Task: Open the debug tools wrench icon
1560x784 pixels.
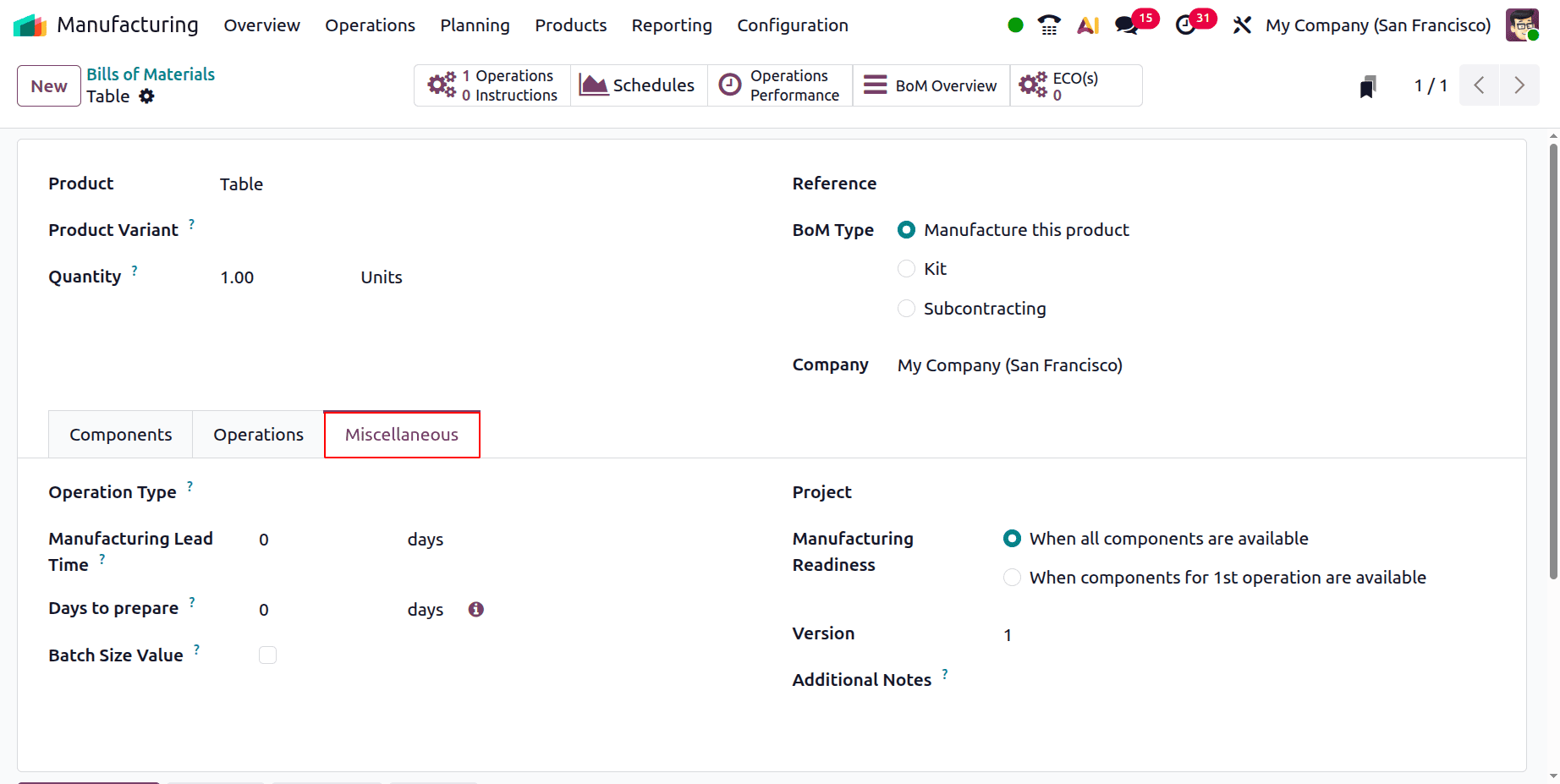Action: click(1242, 25)
